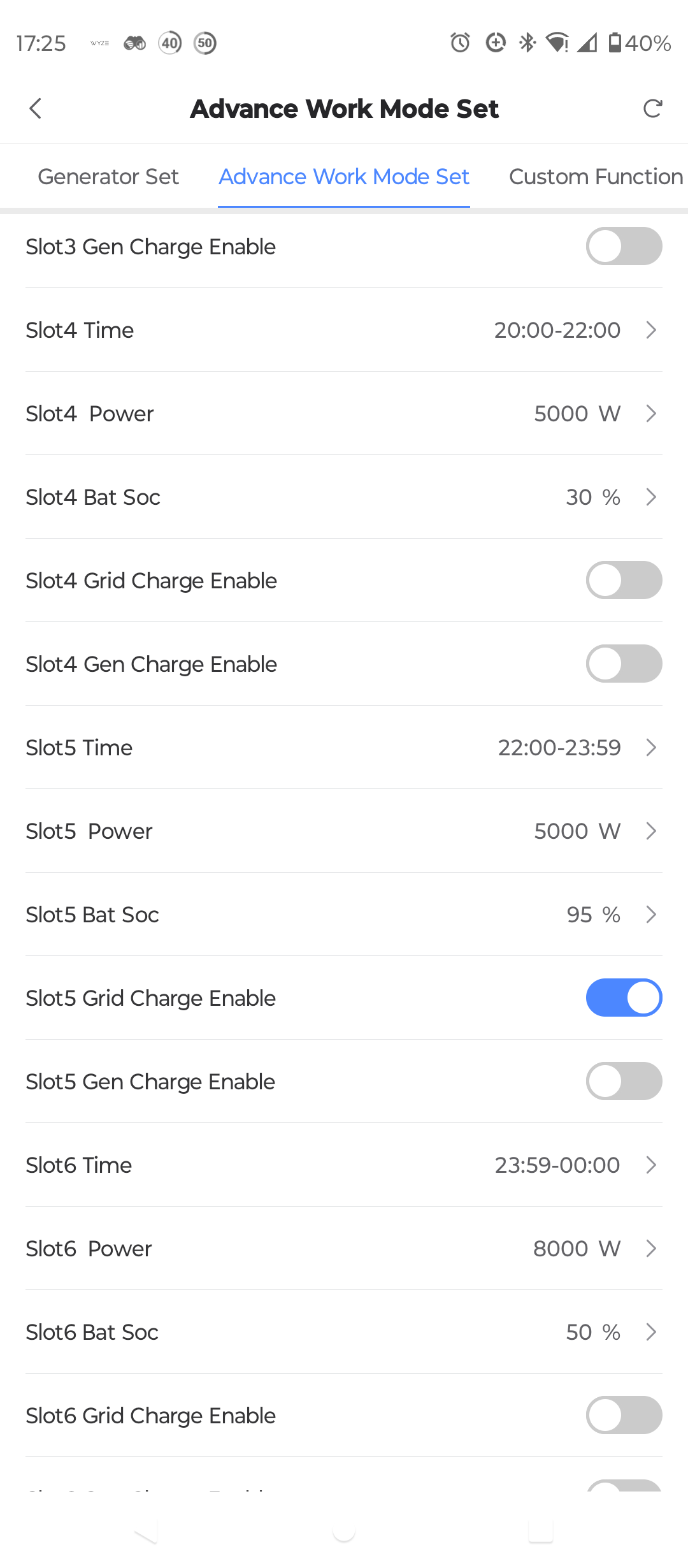Tap the Wi-Fi status icon

(557, 43)
